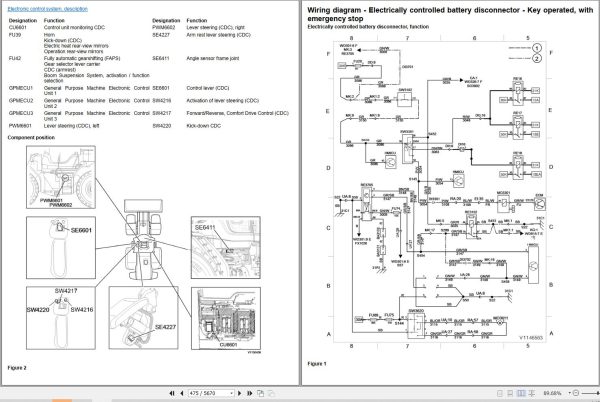Click the zoom out minus button
Viewport: 600px width, 402px height.
576,393
